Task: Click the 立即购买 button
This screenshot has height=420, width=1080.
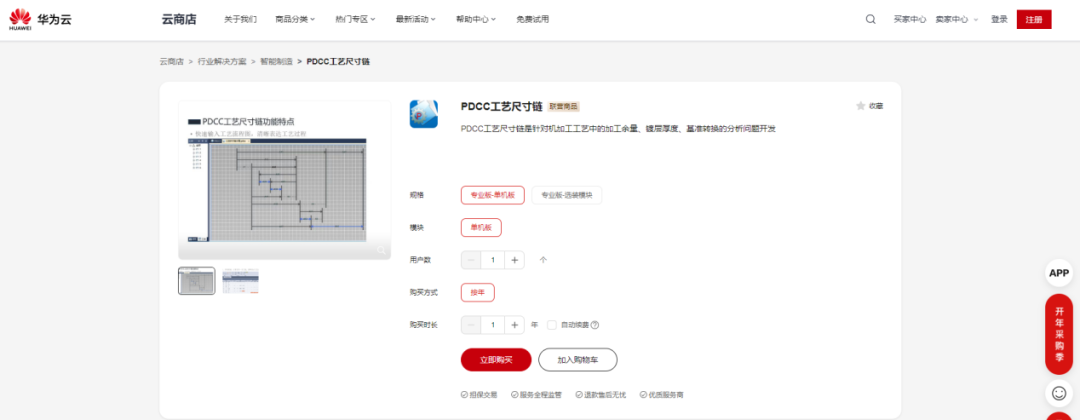Action: 496,359
